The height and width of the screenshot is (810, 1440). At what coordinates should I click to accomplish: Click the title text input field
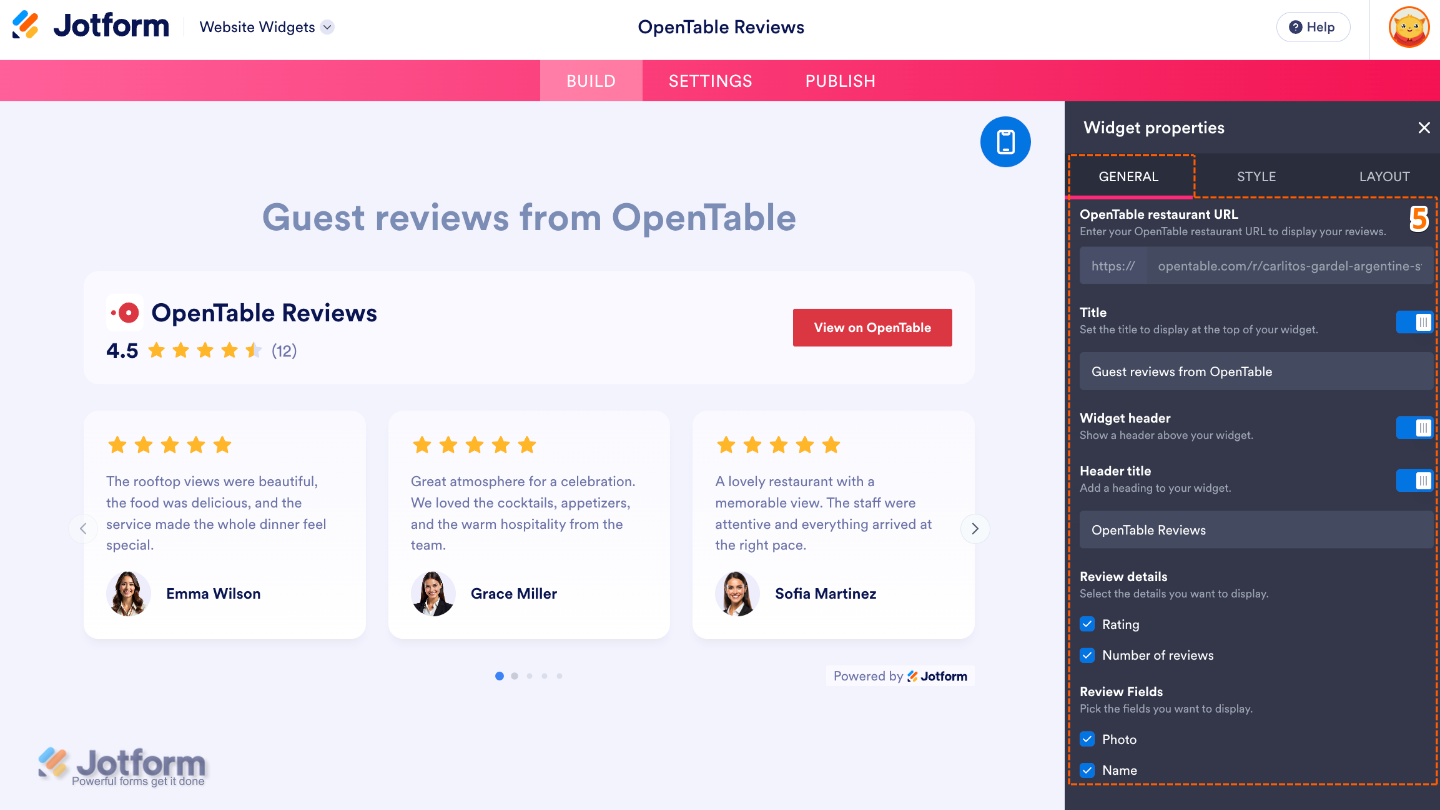pyautogui.click(x=1256, y=371)
